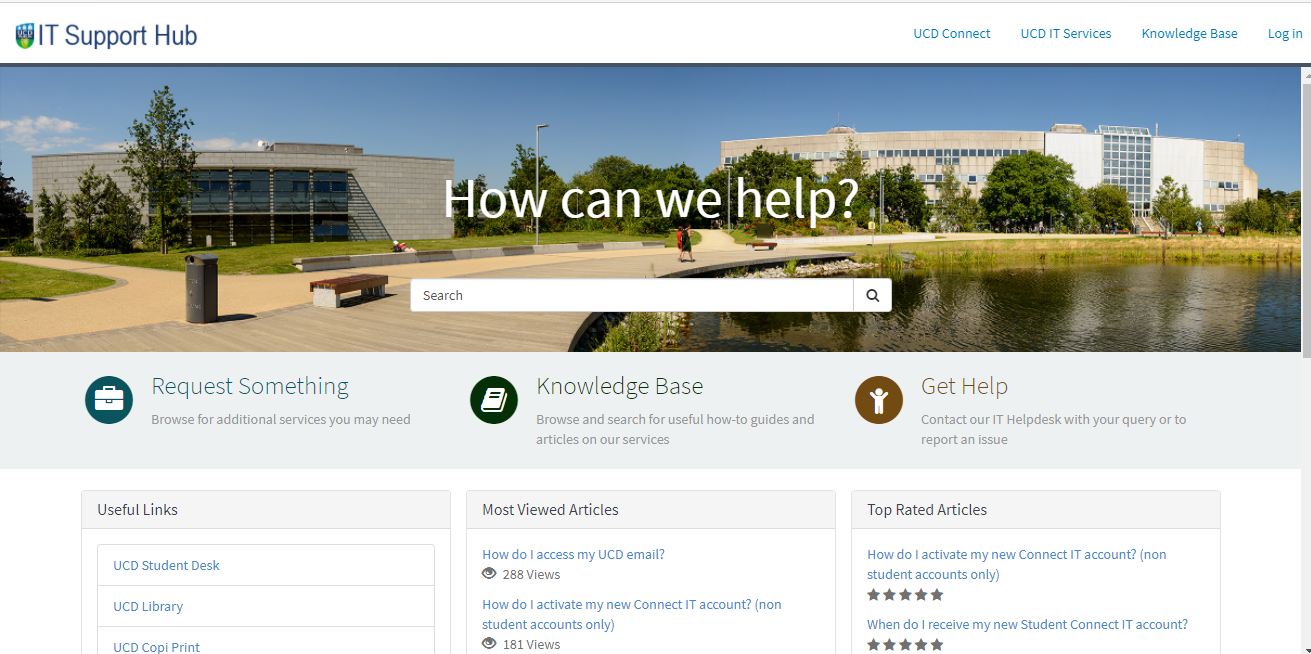Click the Log in link
Viewport: 1311px width, 654px height.
tap(1284, 33)
